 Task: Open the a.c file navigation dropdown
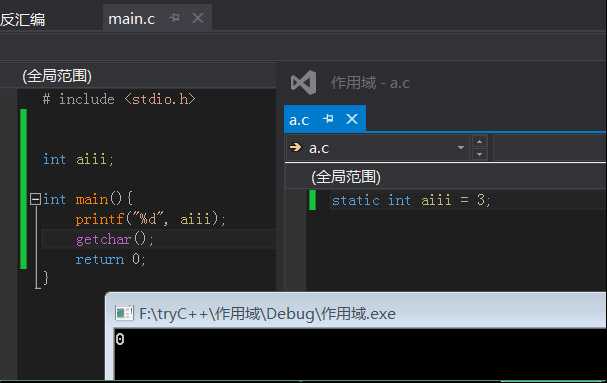460,148
